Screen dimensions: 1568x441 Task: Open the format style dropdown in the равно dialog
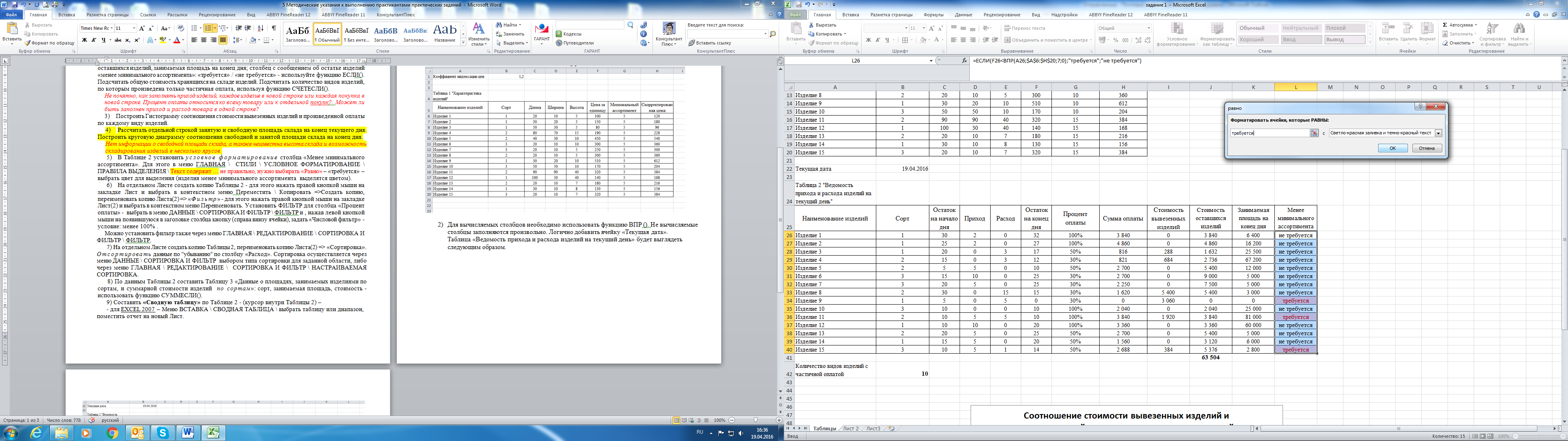tap(1438, 133)
